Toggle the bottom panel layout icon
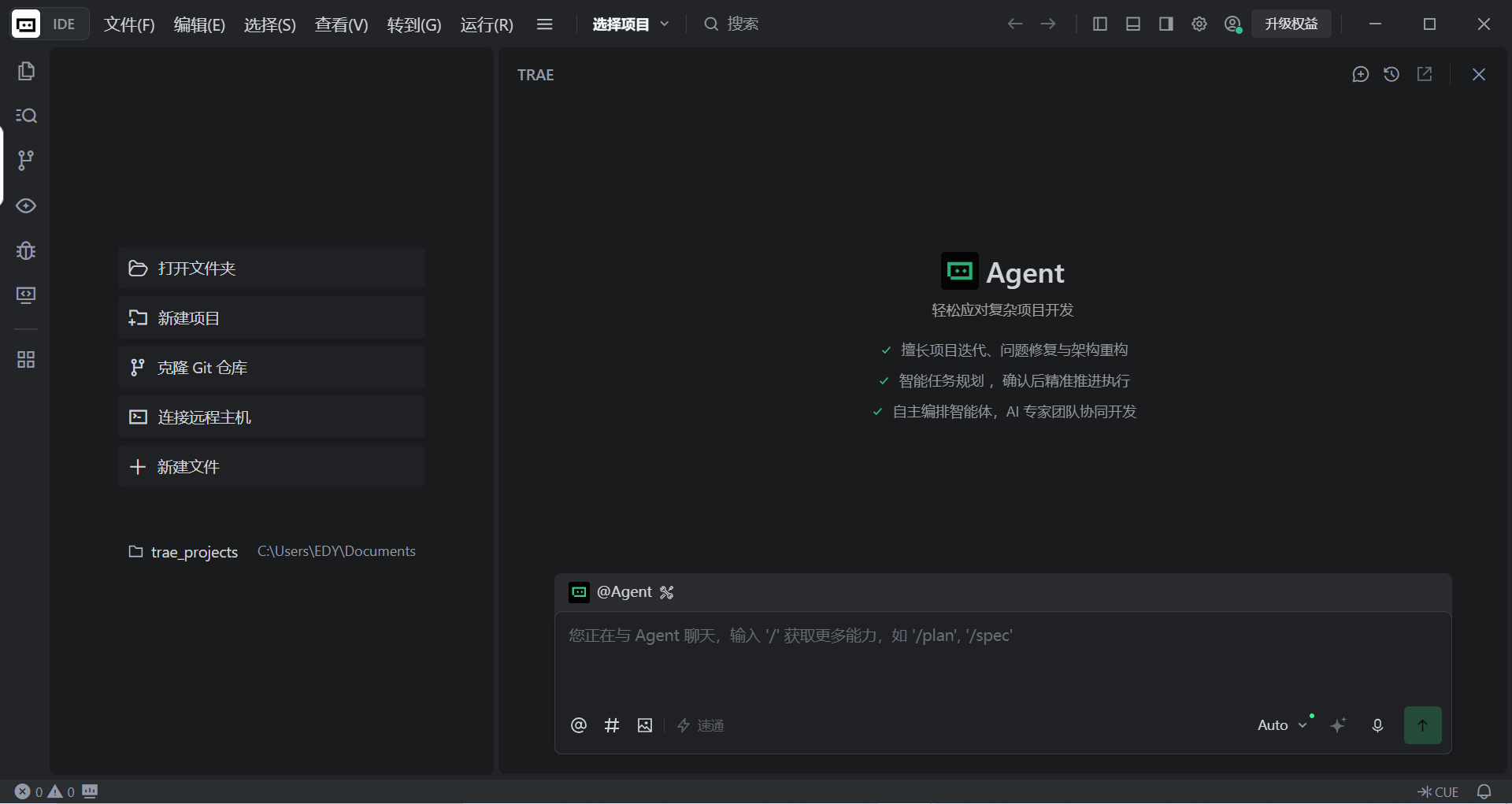Viewport: 1512px width, 804px height. [x=1133, y=24]
